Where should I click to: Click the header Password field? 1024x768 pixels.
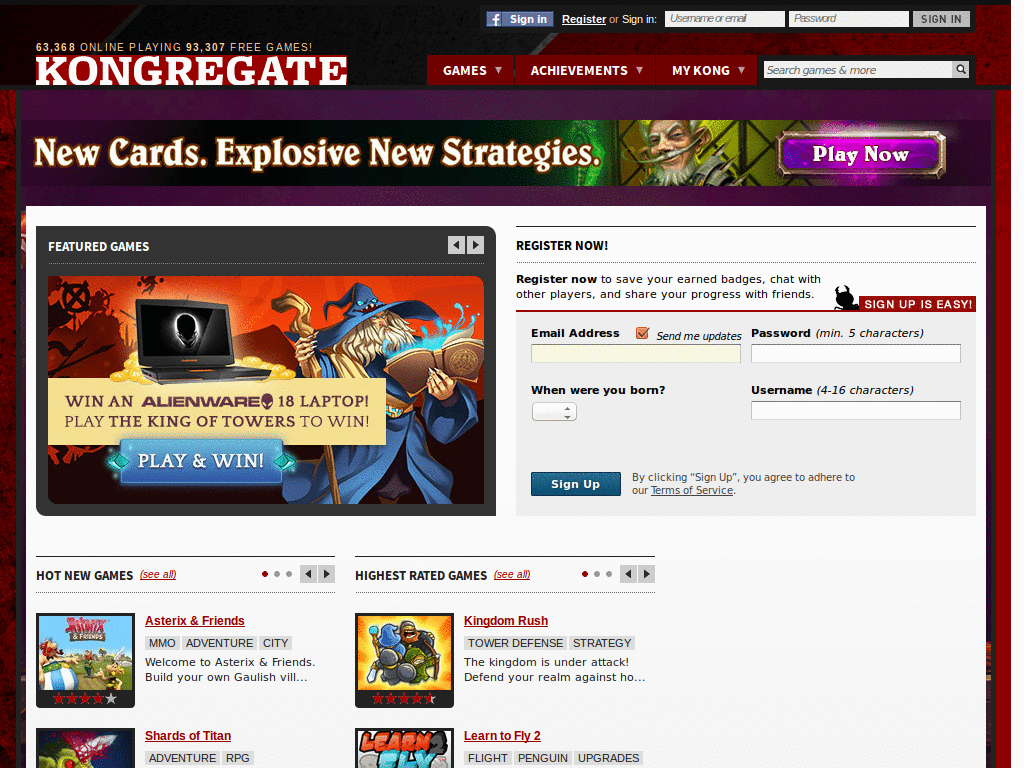848,19
